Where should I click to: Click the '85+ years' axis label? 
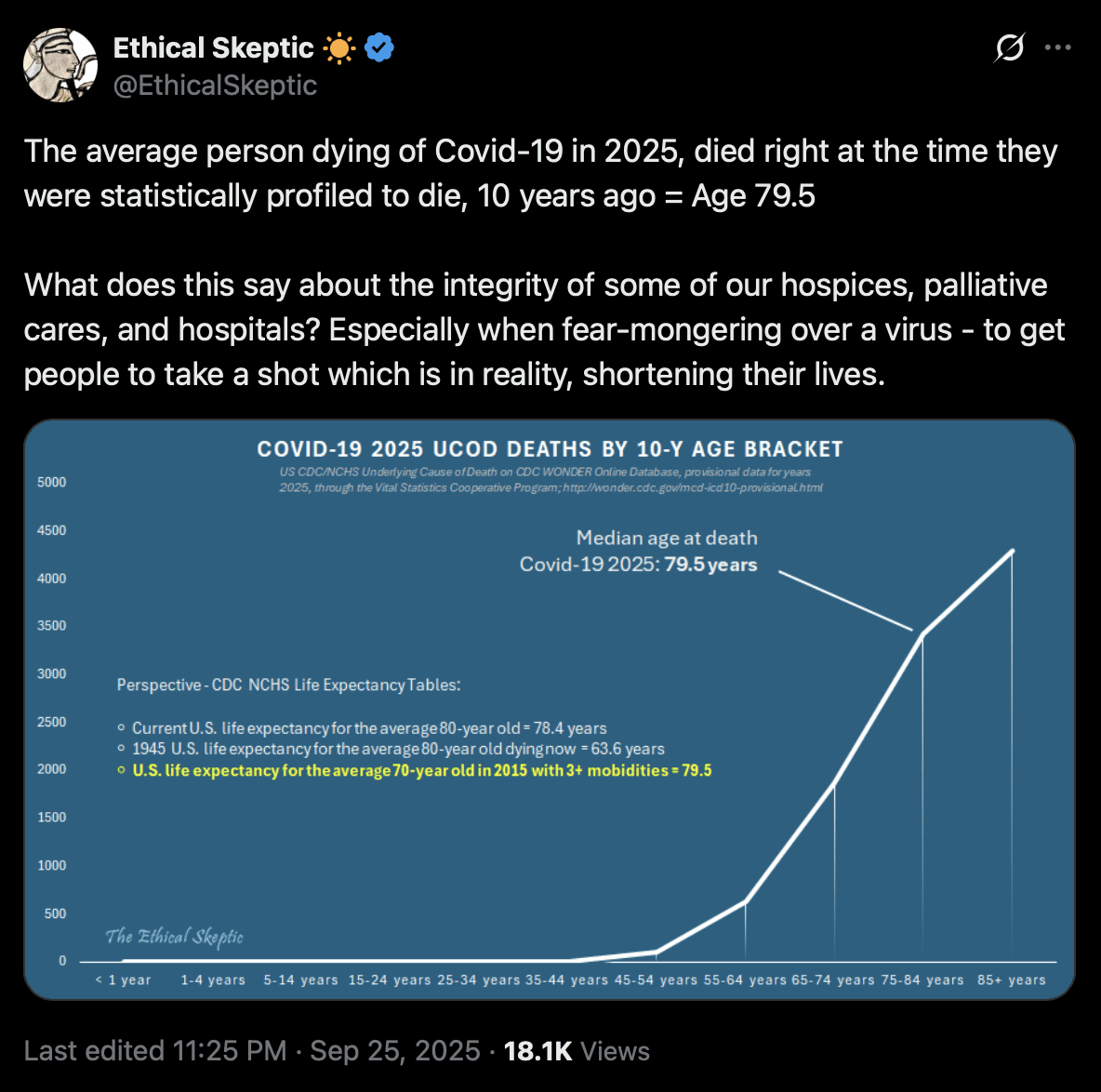1011,979
